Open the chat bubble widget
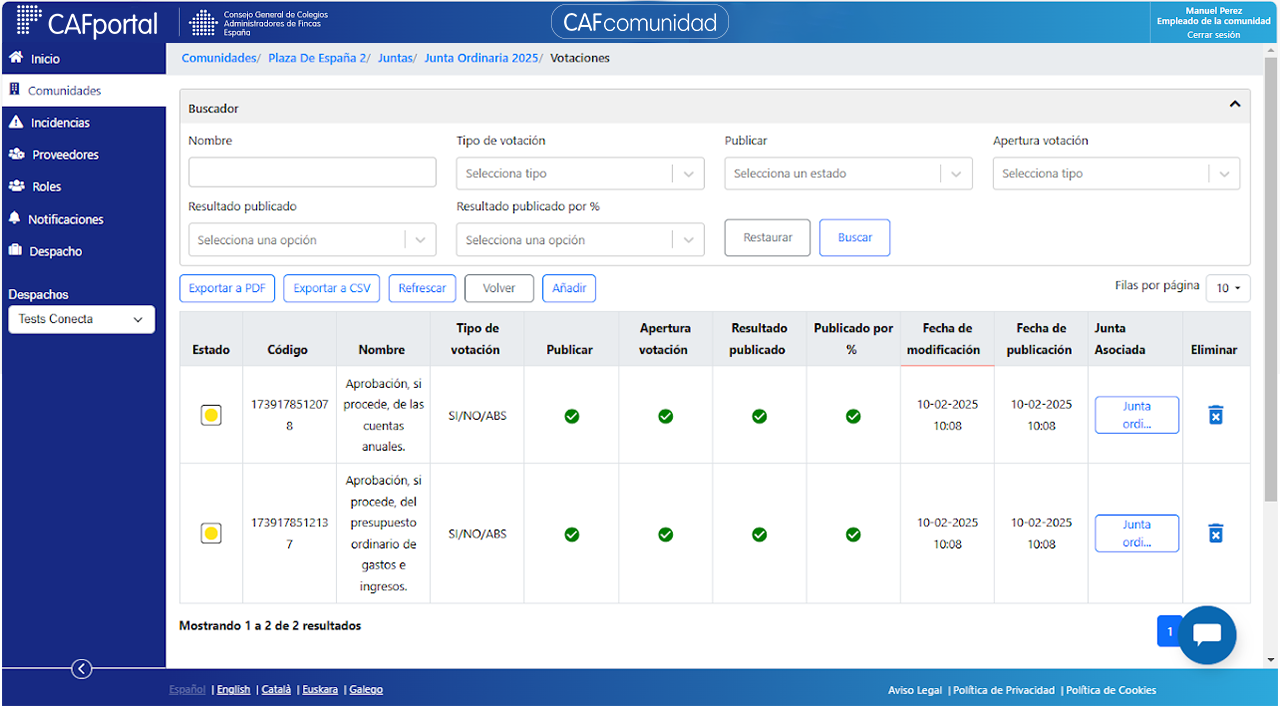 (1207, 635)
